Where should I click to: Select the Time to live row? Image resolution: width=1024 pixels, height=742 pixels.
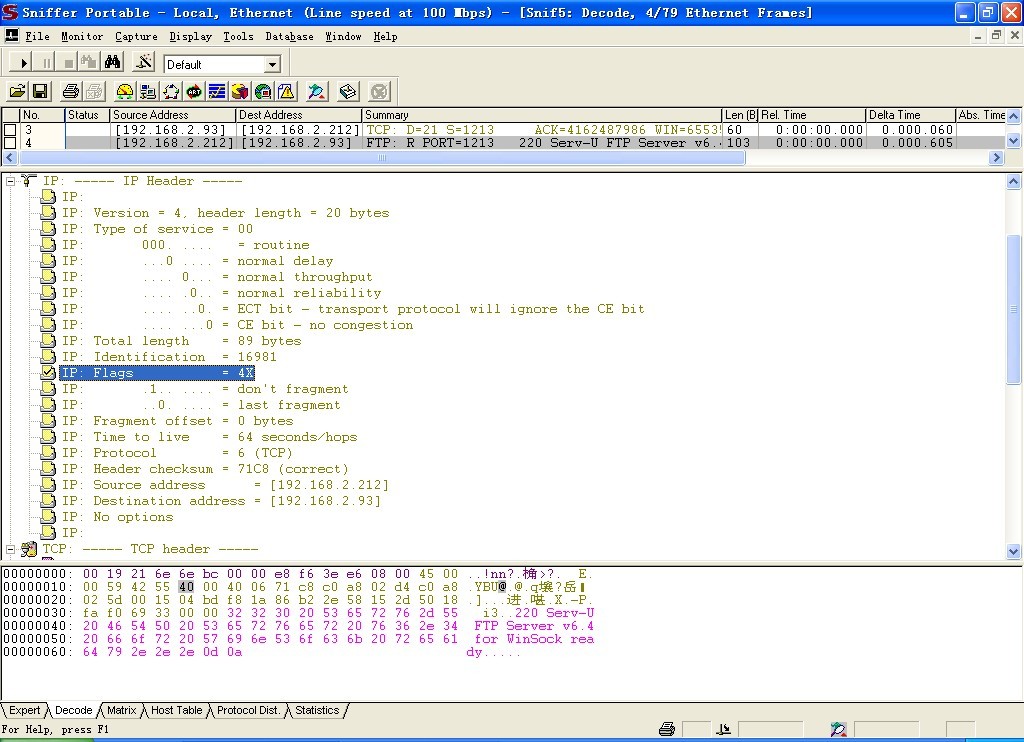210,437
